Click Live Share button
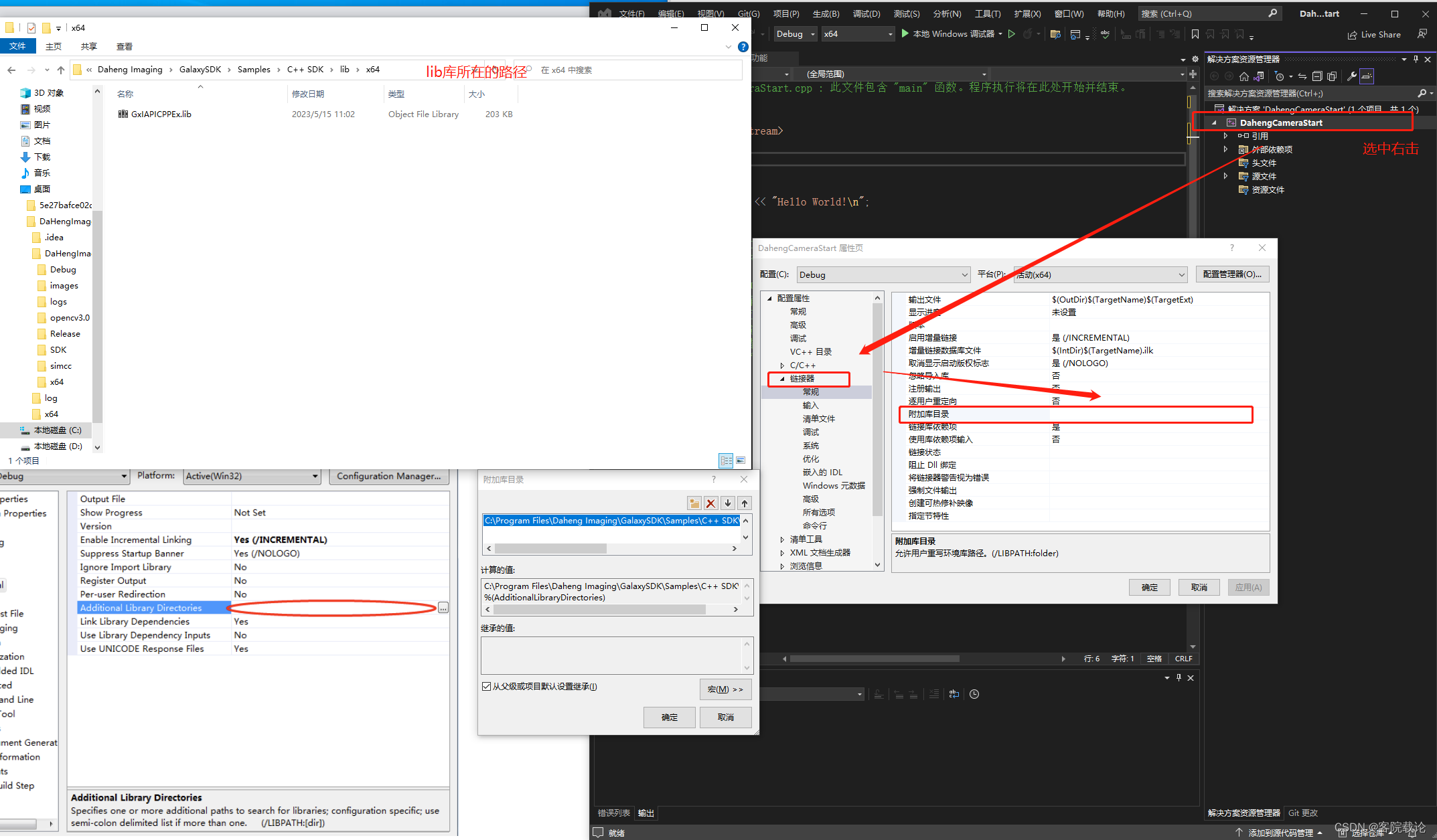Image resolution: width=1437 pixels, height=840 pixels. point(1374,35)
